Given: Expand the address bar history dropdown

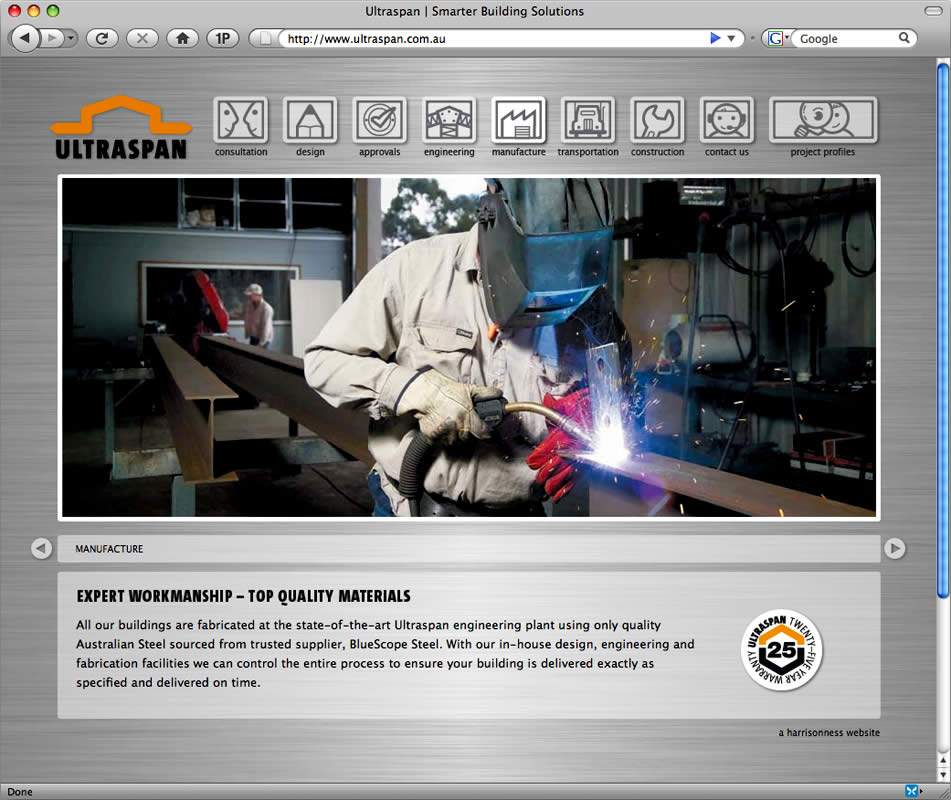Looking at the screenshot, I should tap(731, 38).
